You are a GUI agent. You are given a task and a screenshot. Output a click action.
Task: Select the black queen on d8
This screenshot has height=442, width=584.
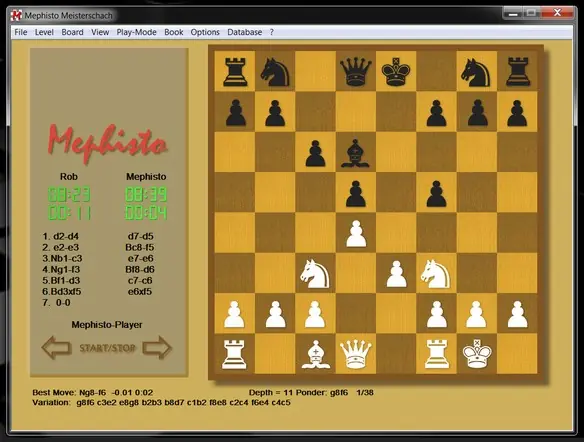(x=356, y=72)
